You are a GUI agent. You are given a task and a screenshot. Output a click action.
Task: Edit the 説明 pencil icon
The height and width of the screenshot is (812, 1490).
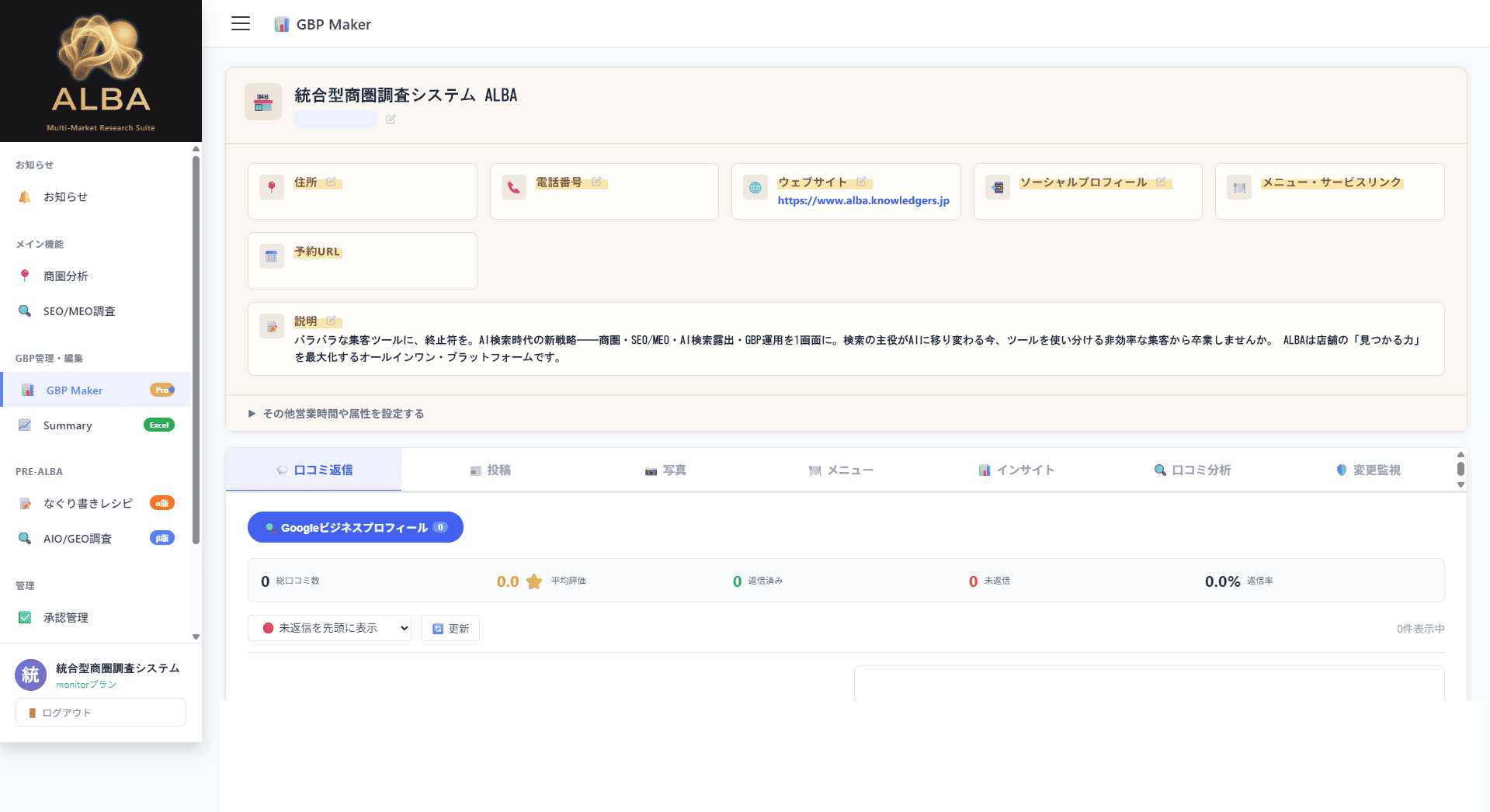click(x=331, y=321)
